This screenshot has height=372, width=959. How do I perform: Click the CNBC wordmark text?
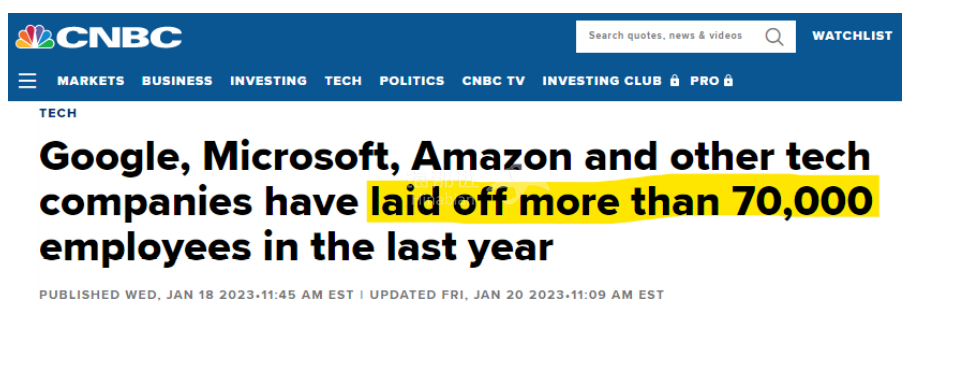point(119,37)
